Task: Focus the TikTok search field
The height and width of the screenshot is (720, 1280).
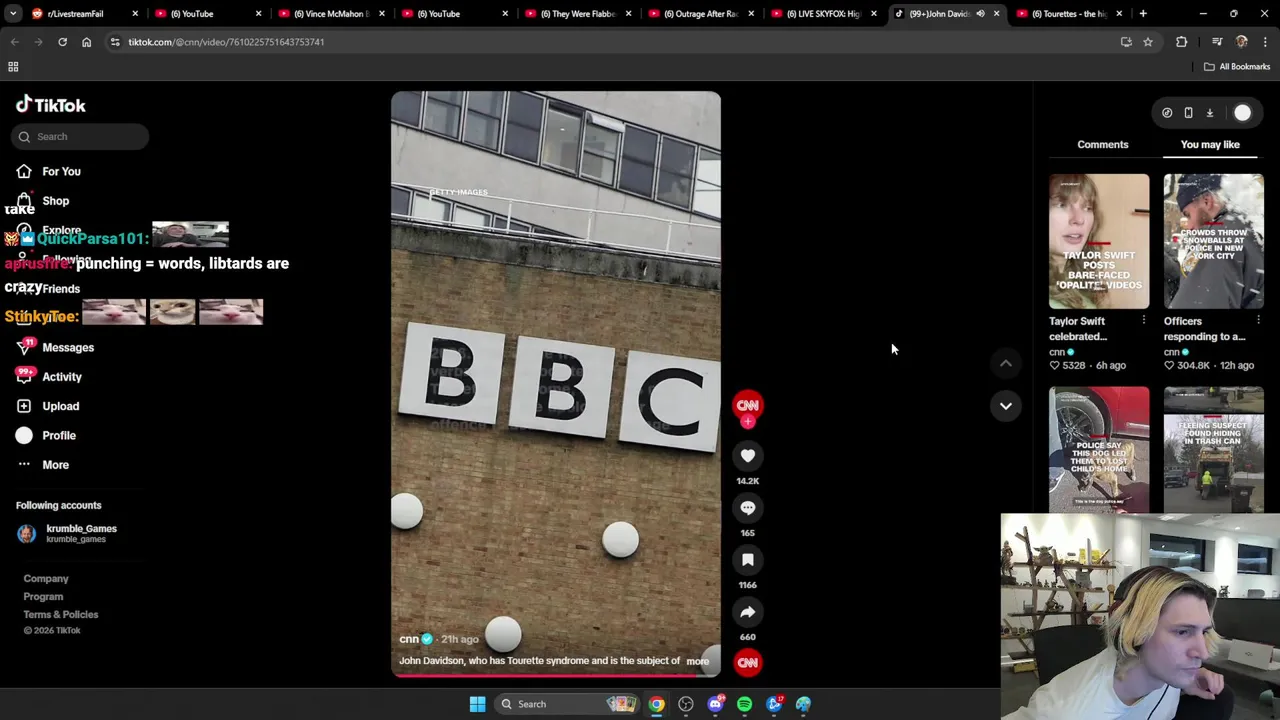Action: (81, 137)
